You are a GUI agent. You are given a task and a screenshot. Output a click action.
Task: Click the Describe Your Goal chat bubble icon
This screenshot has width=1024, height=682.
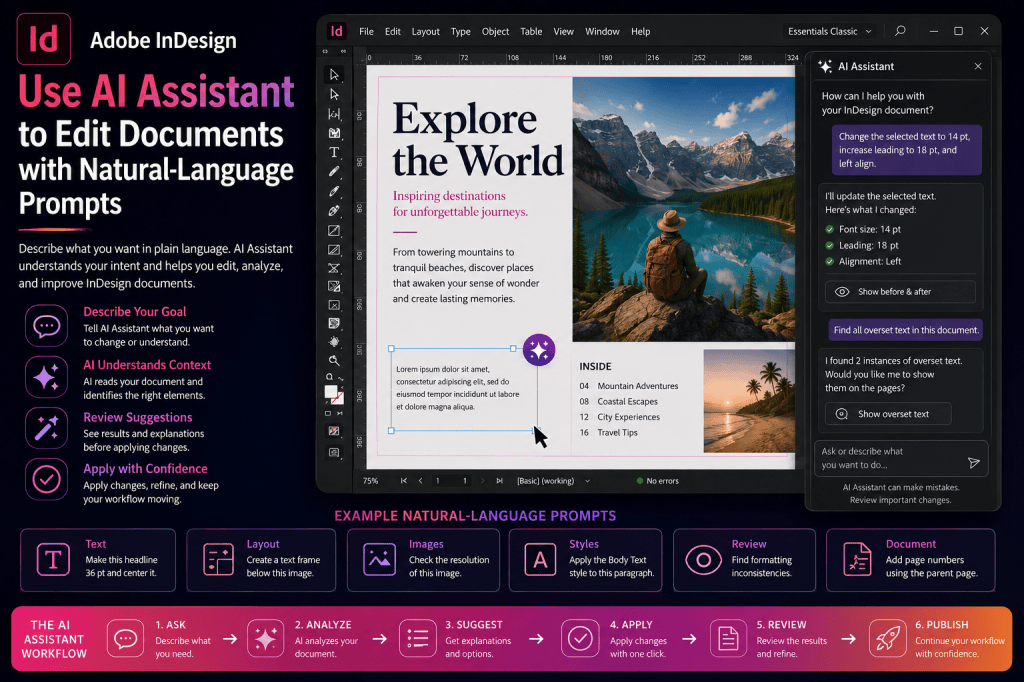click(46, 325)
